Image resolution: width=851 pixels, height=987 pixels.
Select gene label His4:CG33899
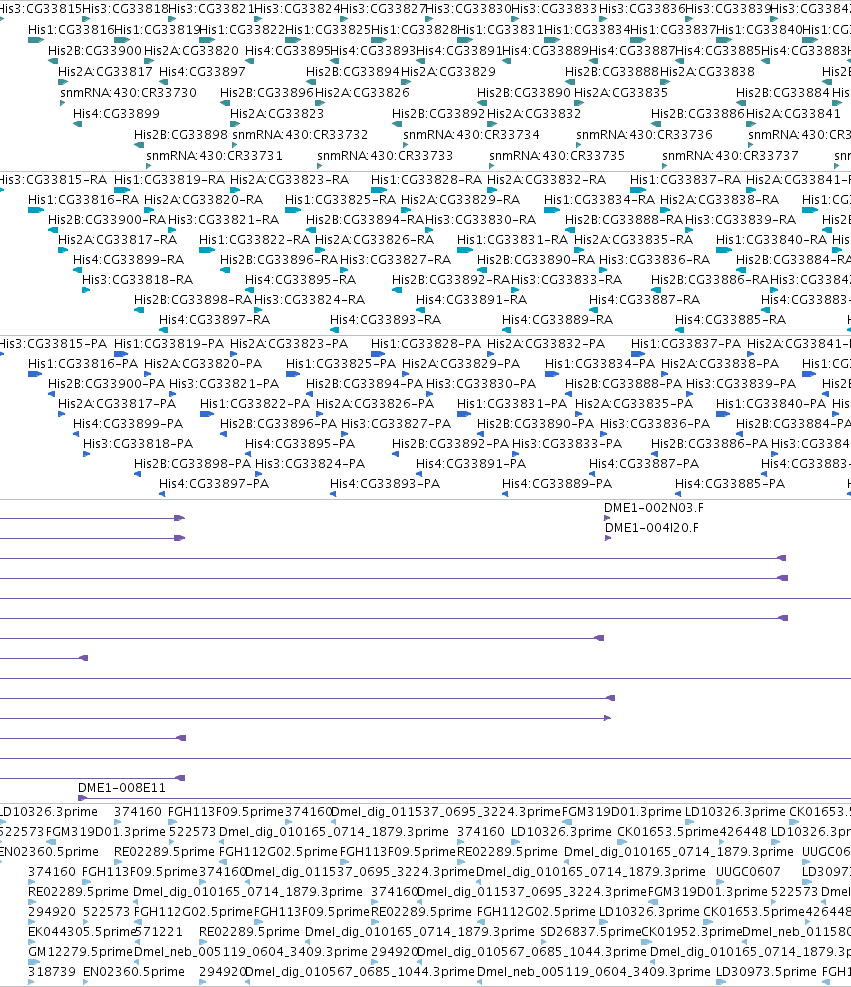coord(116,114)
